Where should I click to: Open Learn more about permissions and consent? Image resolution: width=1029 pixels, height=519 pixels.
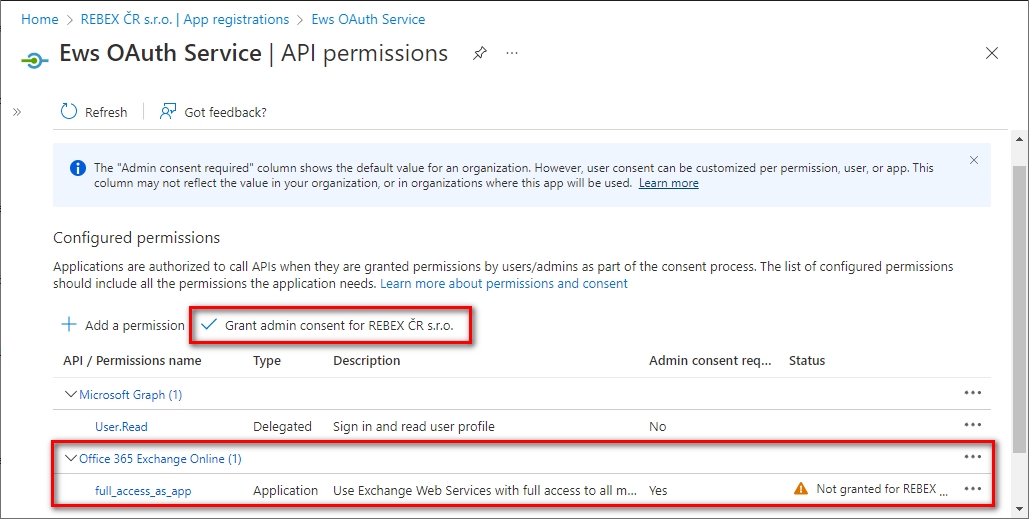click(503, 284)
